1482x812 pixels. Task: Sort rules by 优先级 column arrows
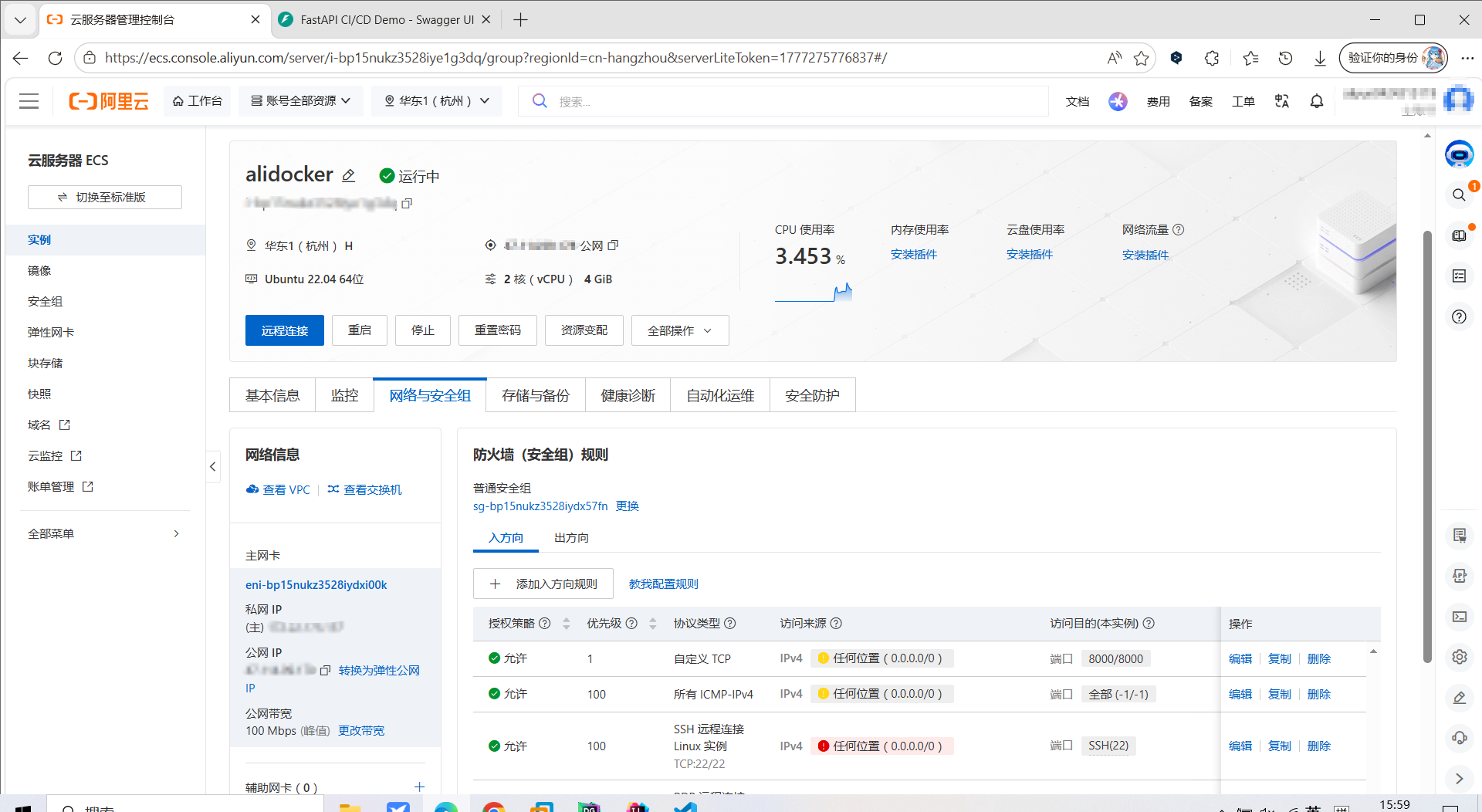(x=653, y=624)
